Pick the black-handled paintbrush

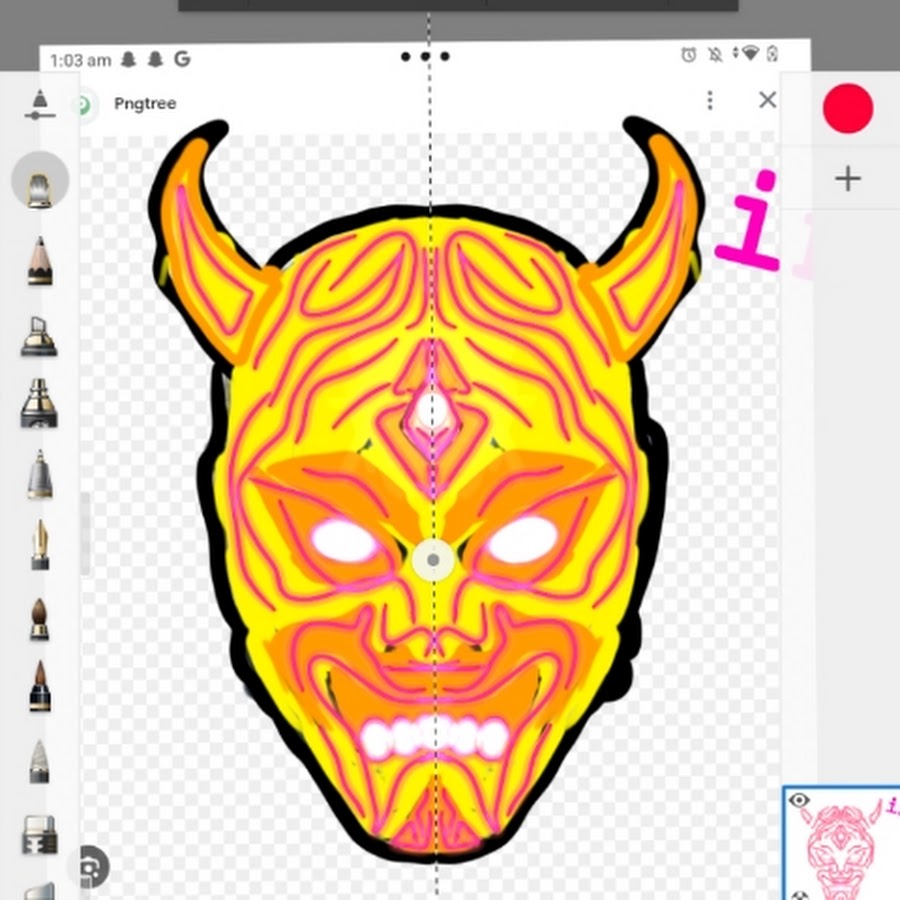point(40,687)
